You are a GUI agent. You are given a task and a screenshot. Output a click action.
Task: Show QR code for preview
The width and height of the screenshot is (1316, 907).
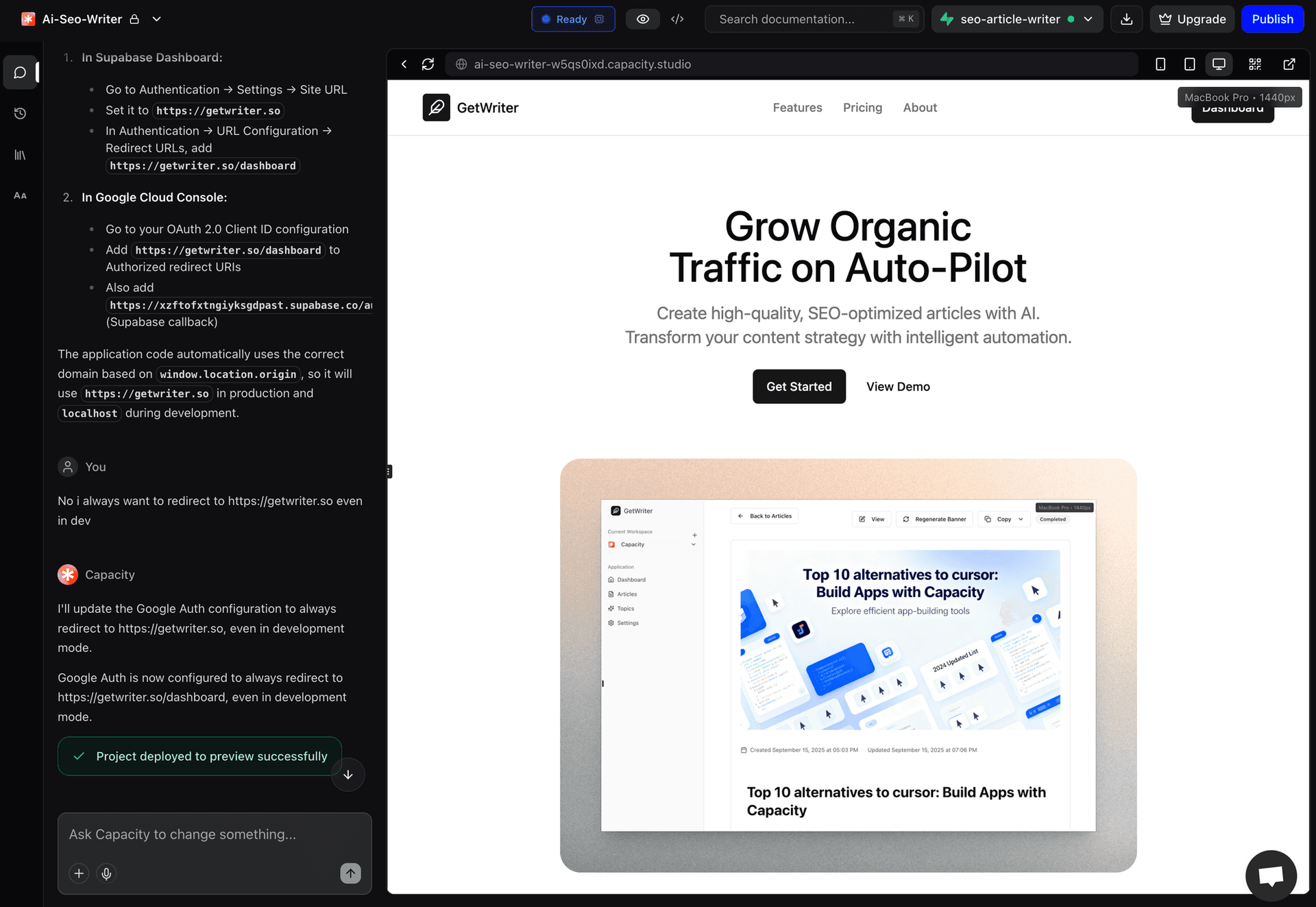click(1254, 64)
